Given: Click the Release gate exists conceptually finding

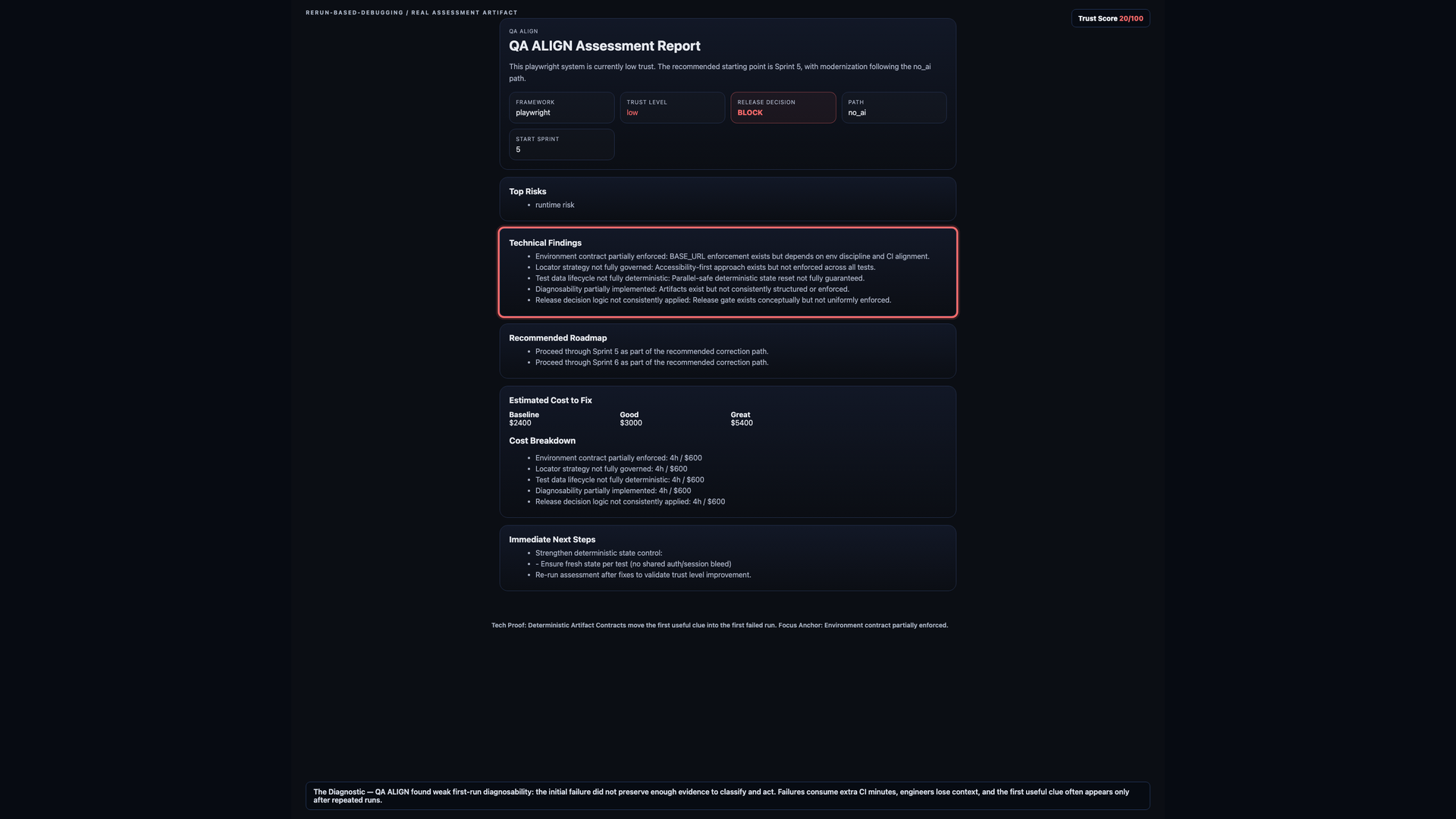Looking at the screenshot, I should click(713, 300).
